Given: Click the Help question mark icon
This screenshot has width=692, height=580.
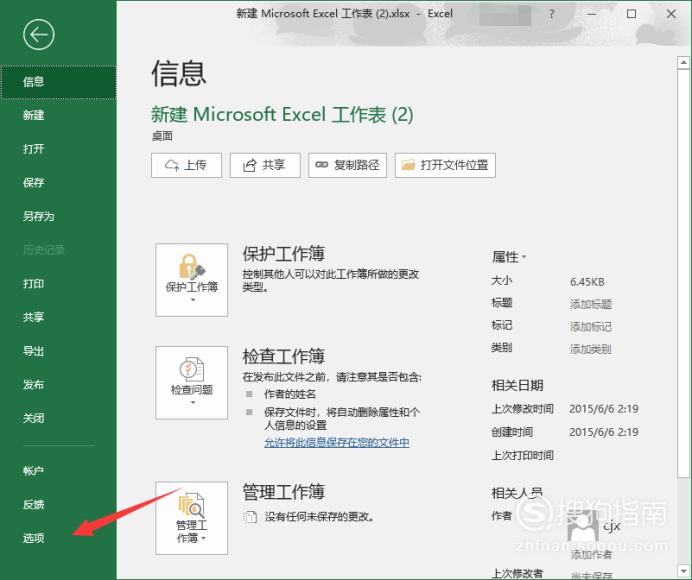Looking at the screenshot, I should point(552,14).
